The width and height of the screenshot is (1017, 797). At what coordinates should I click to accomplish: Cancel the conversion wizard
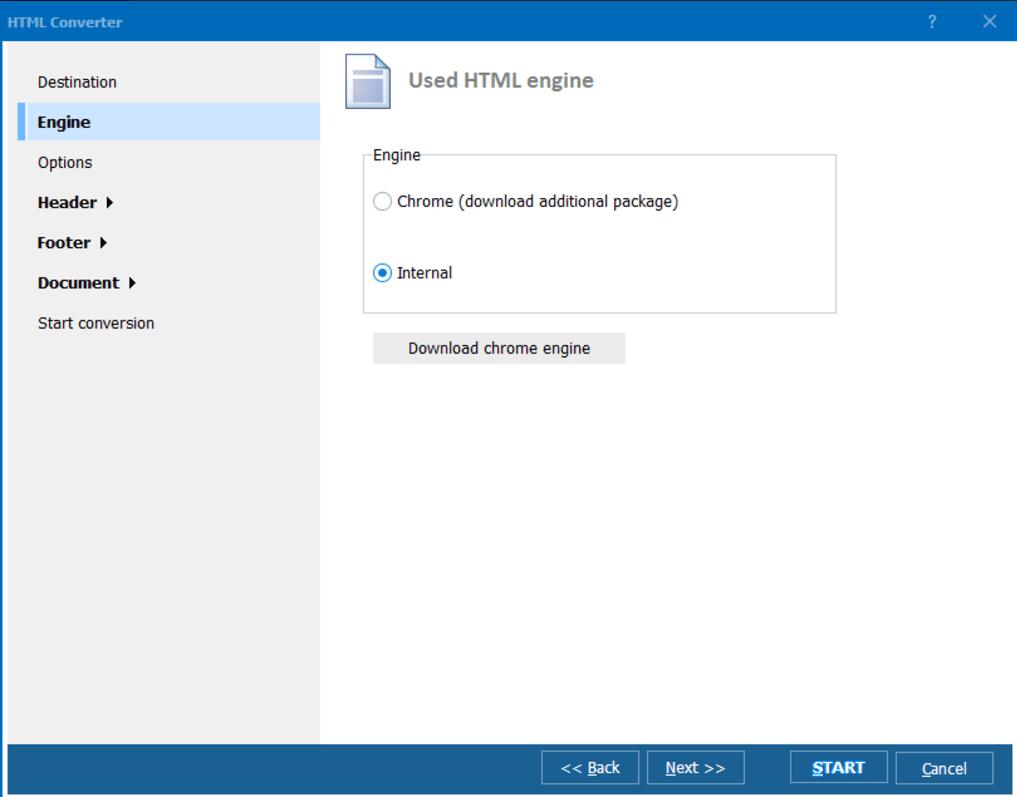pos(944,768)
